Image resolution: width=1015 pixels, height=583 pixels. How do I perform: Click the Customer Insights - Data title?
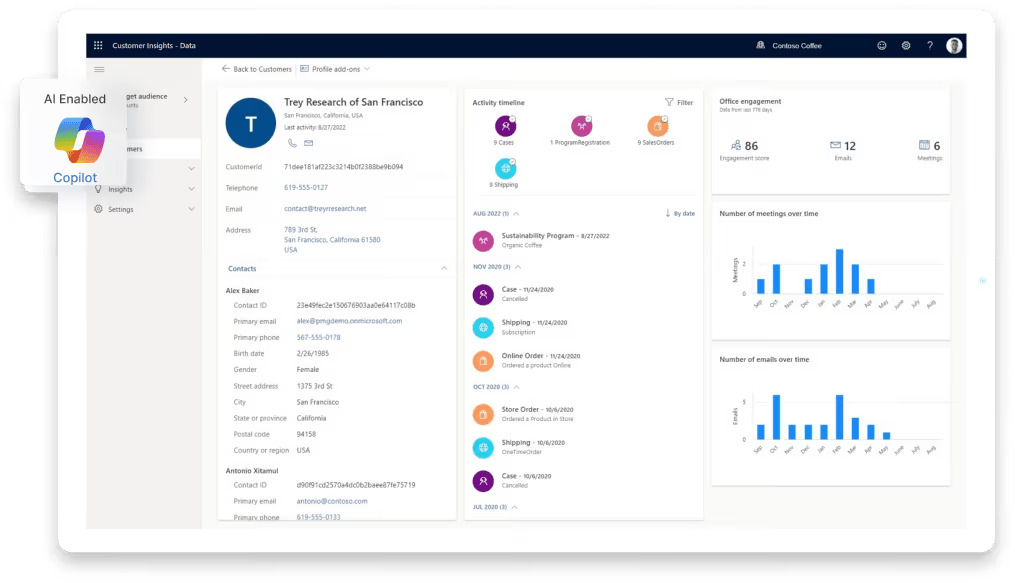tap(154, 46)
